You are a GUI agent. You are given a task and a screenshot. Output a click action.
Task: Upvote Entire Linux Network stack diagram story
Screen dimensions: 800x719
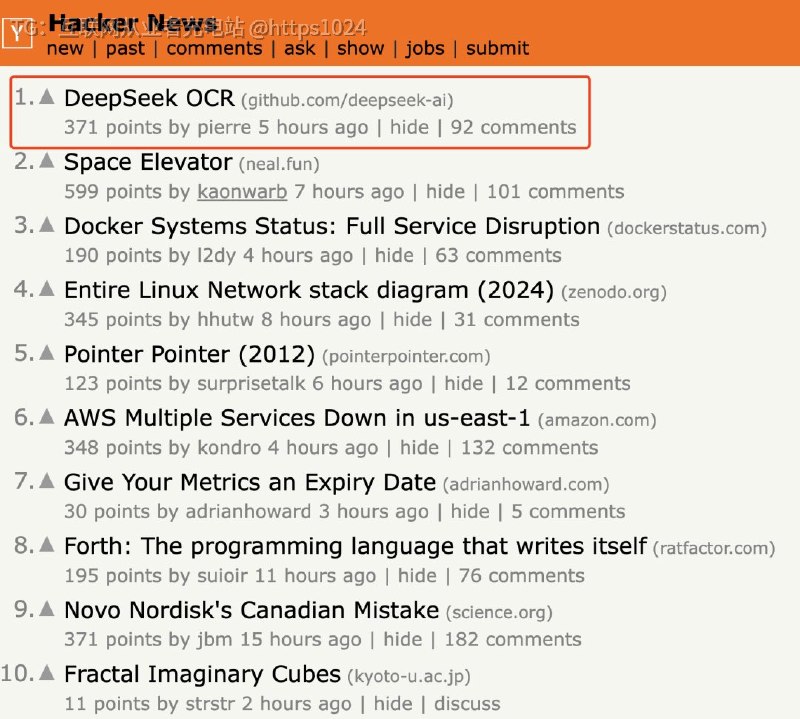coord(47,288)
